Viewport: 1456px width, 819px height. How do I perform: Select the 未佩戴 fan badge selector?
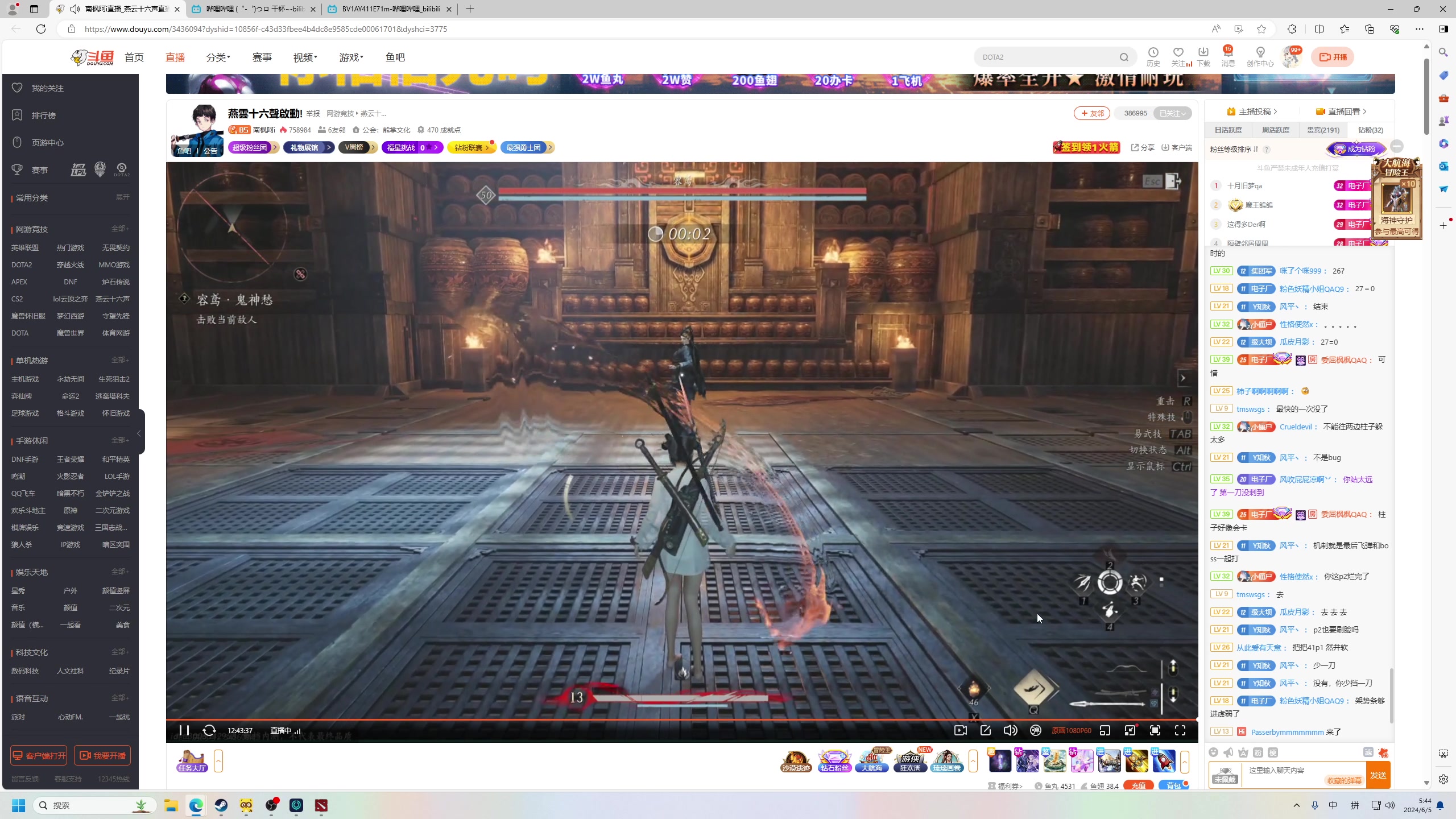(x=1225, y=775)
